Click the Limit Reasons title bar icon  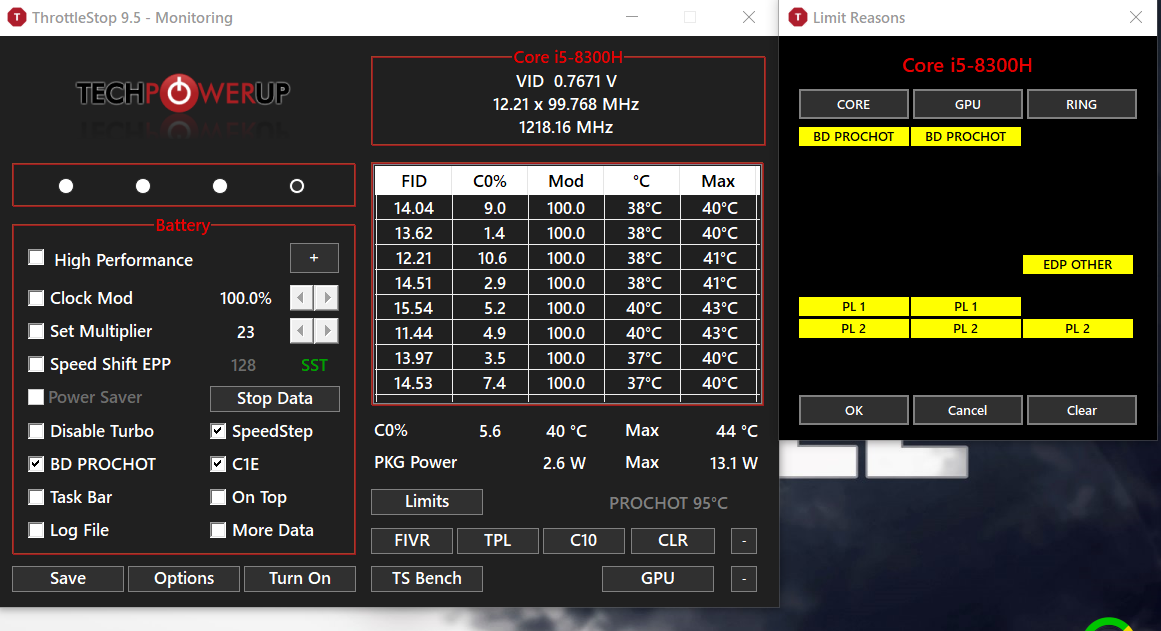pyautogui.click(x=797, y=17)
